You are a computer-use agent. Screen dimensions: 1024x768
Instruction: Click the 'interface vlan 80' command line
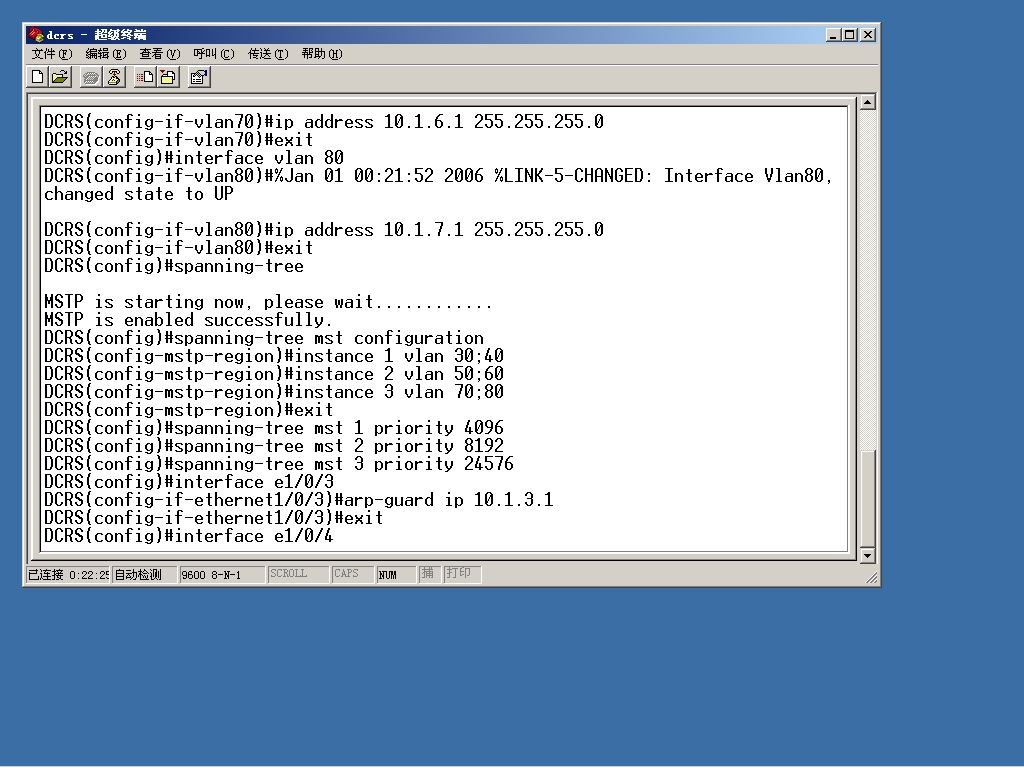(194, 158)
